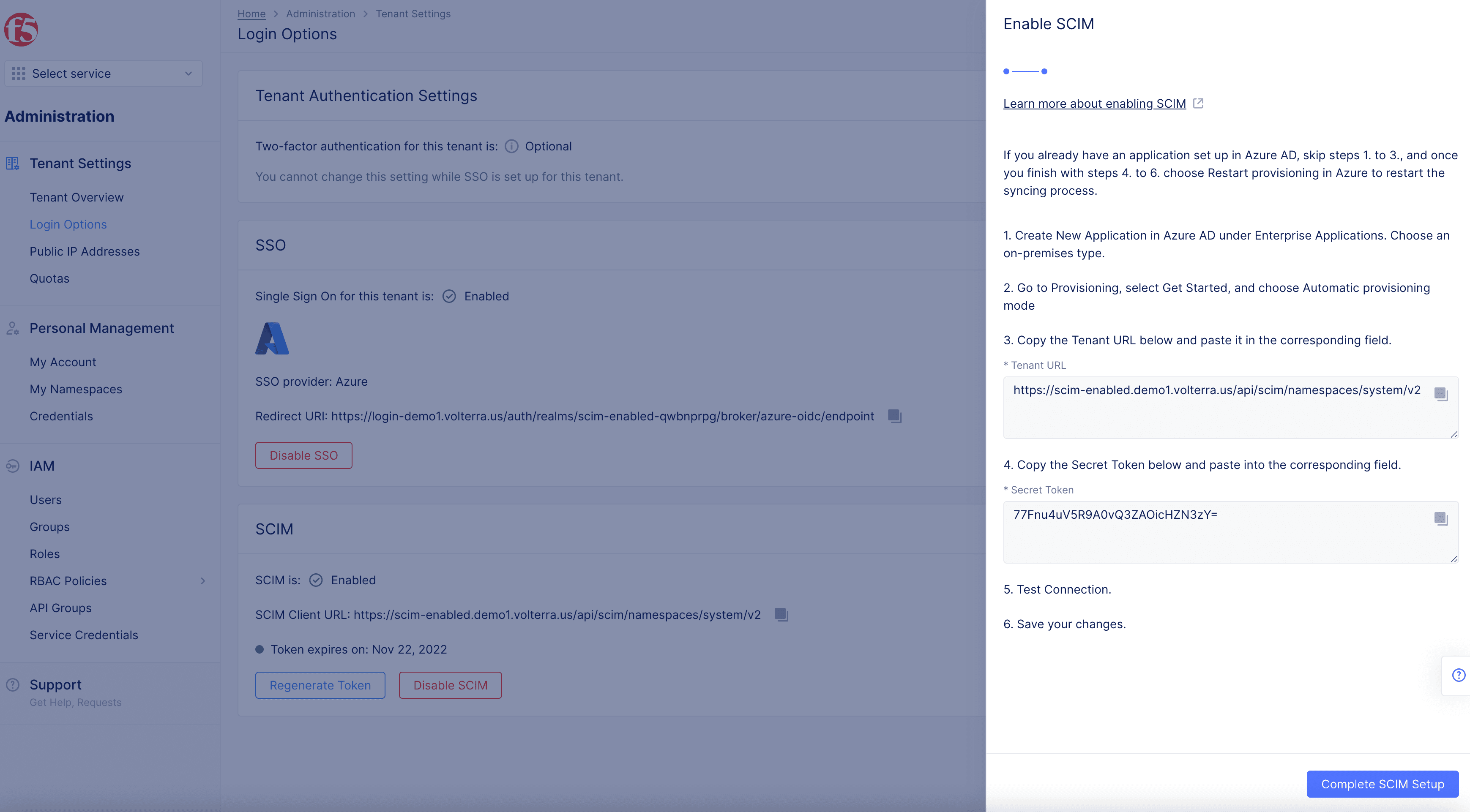Viewport: 1470px width, 812px height.
Task: Go to Tenant Overview
Action: [x=77, y=197]
